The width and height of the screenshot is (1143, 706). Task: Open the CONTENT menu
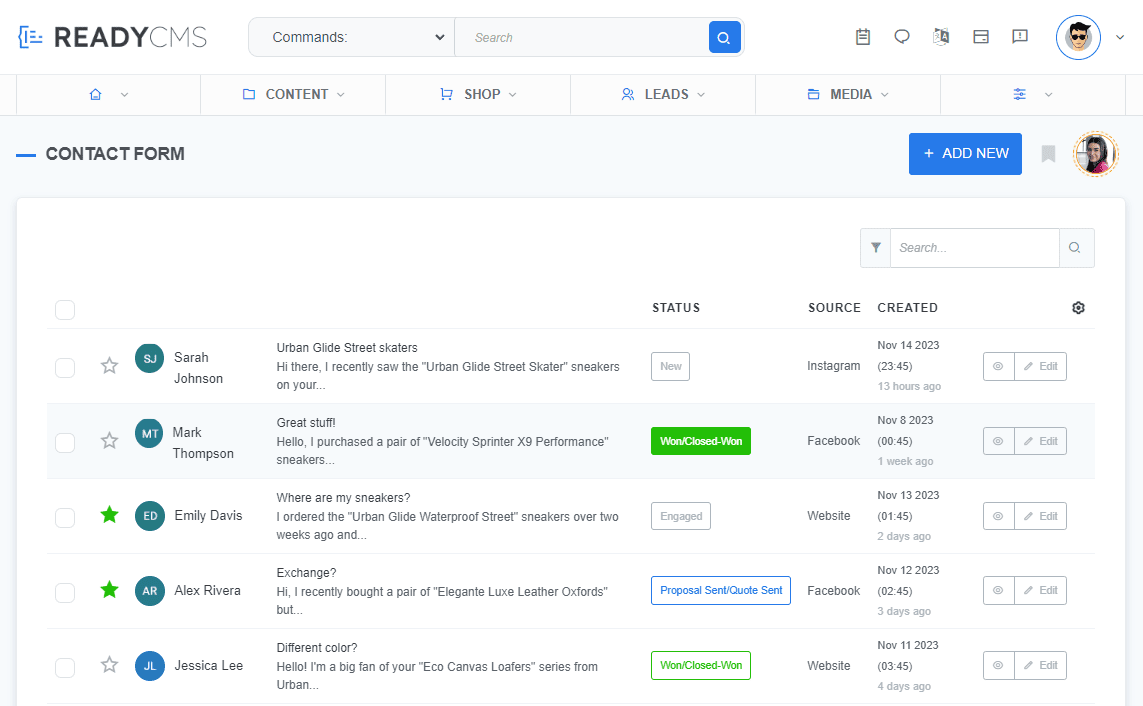(x=293, y=95)
